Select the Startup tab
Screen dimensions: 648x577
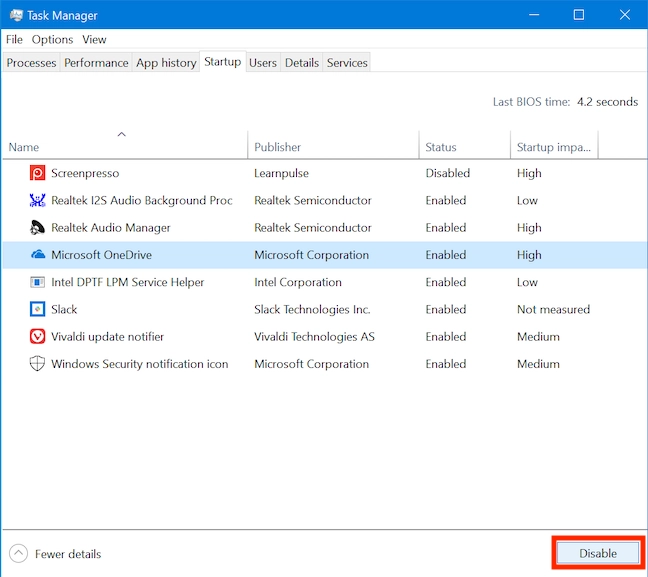[x=222, y=62]
